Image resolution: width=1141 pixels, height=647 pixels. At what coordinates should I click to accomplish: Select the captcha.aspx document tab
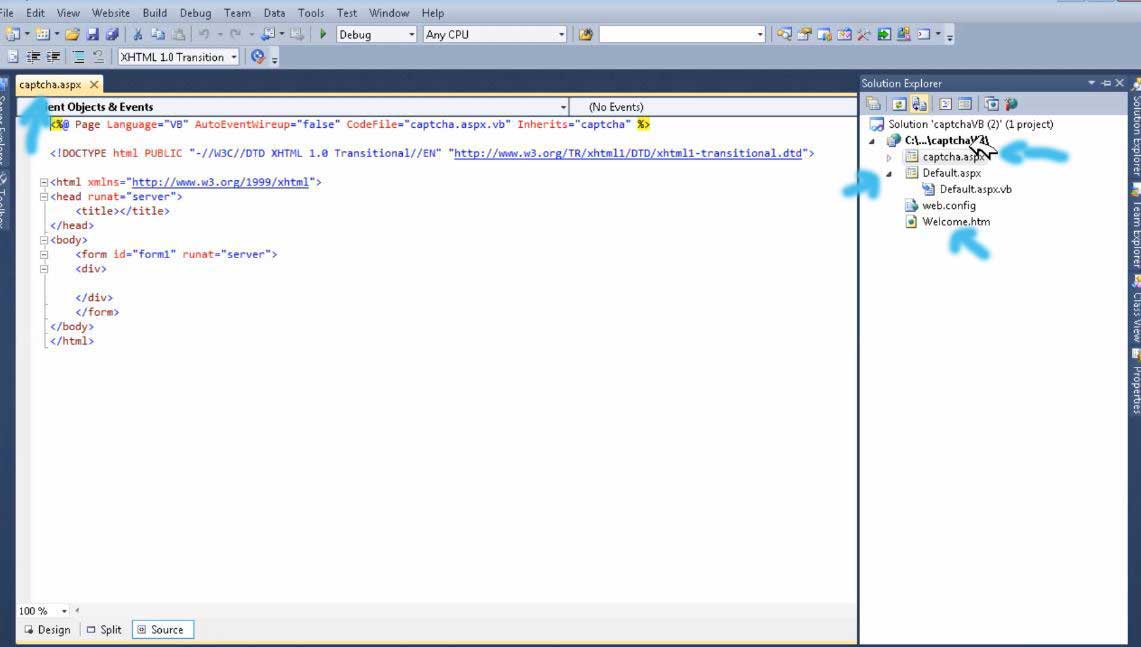pos(50,85)
